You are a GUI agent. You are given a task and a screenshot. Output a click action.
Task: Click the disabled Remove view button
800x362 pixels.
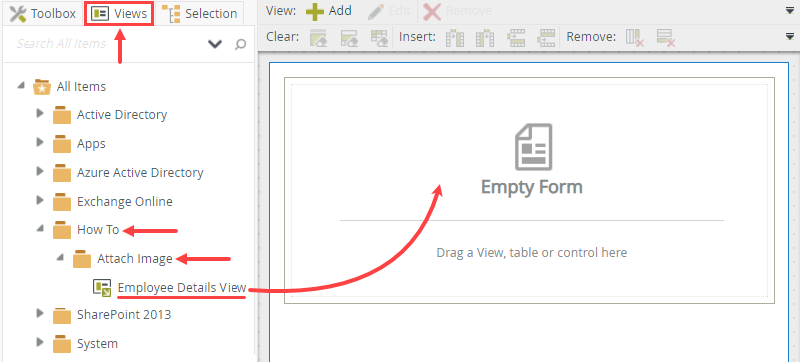coord(458,11)
